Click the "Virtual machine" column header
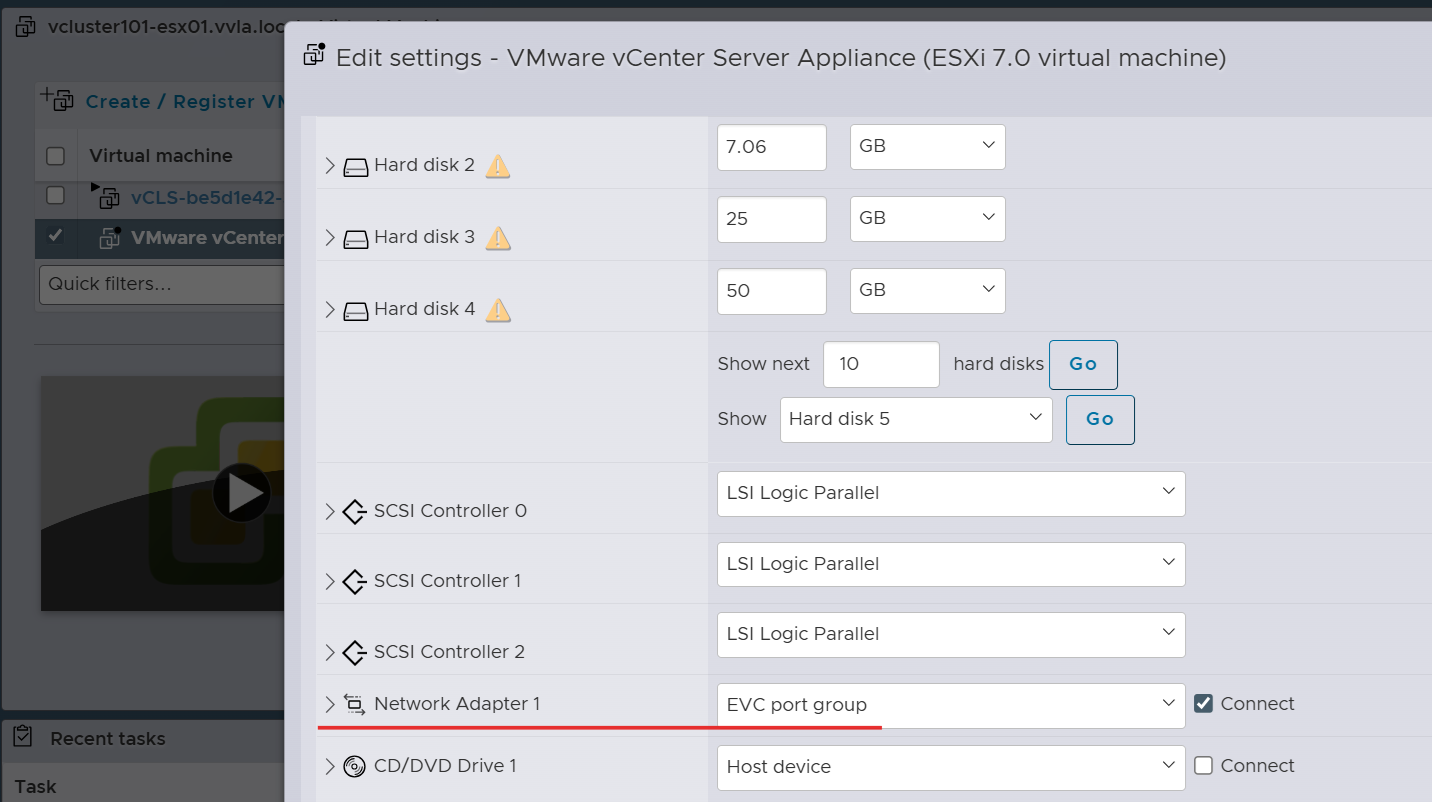This screenshot has width=1432, height=802. click(x=161, y=156)
